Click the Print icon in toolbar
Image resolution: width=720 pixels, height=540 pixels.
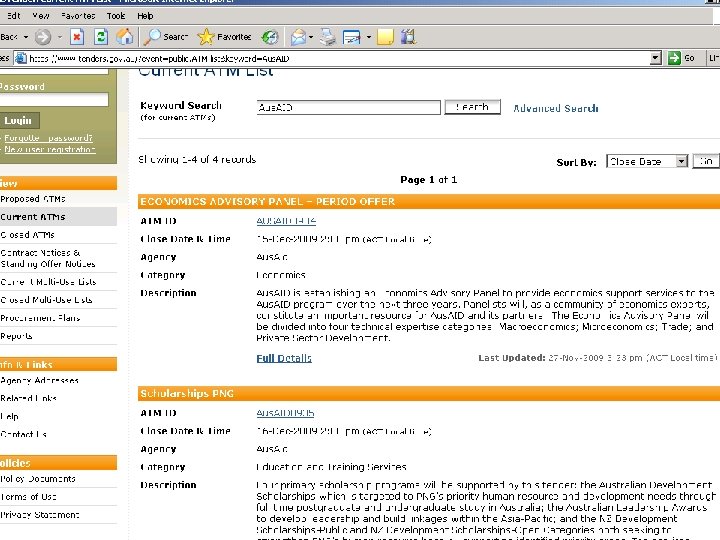pos(328,37)
